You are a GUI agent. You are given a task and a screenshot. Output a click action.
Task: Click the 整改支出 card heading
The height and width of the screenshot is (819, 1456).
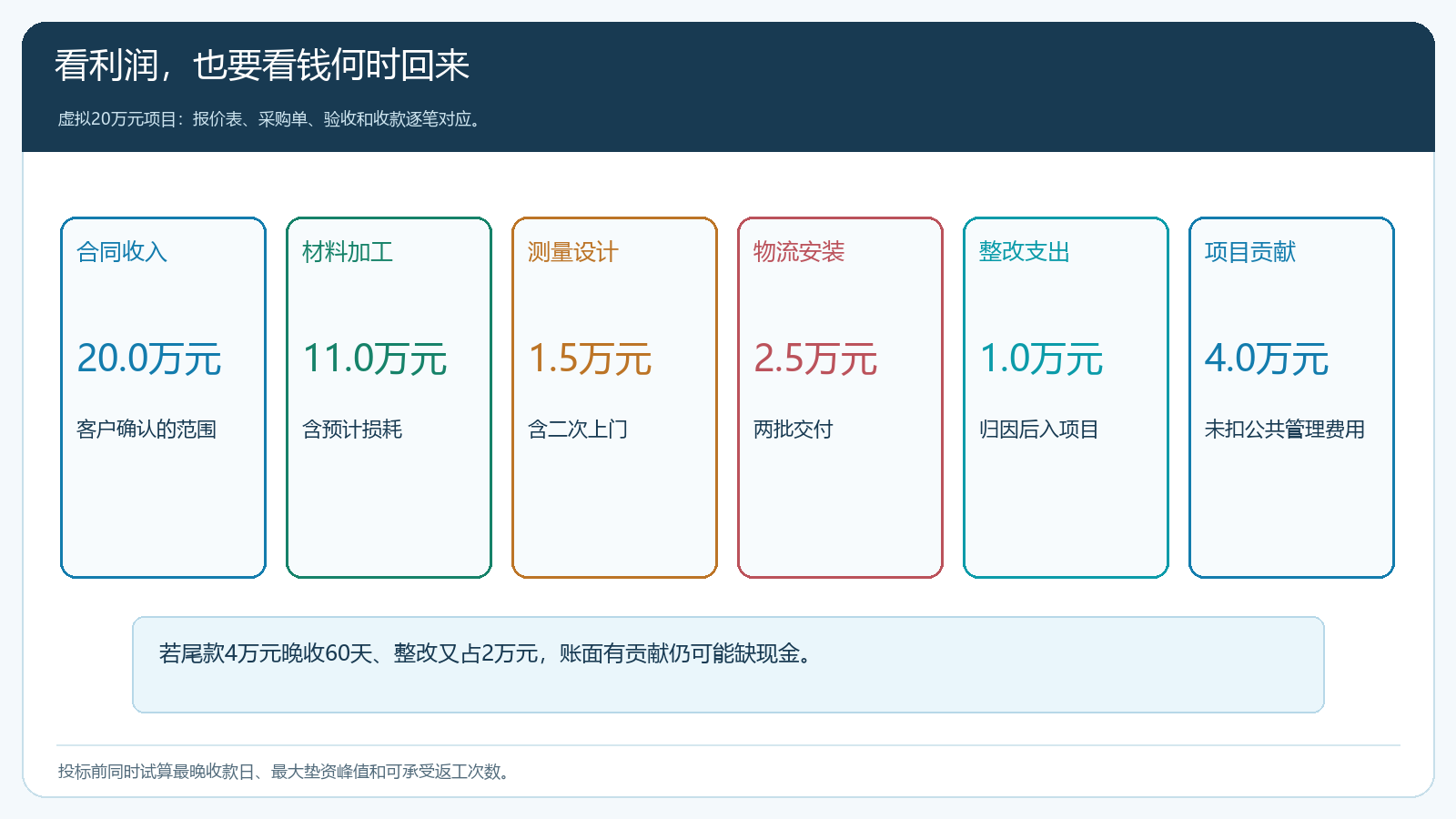click(1025, 252)
